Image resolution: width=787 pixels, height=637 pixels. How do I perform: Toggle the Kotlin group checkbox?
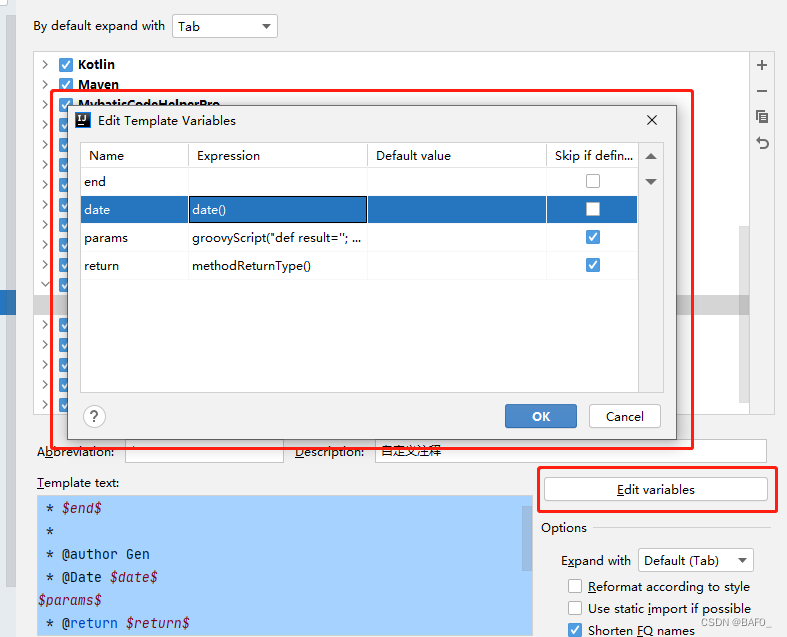(x=66, y=65)
